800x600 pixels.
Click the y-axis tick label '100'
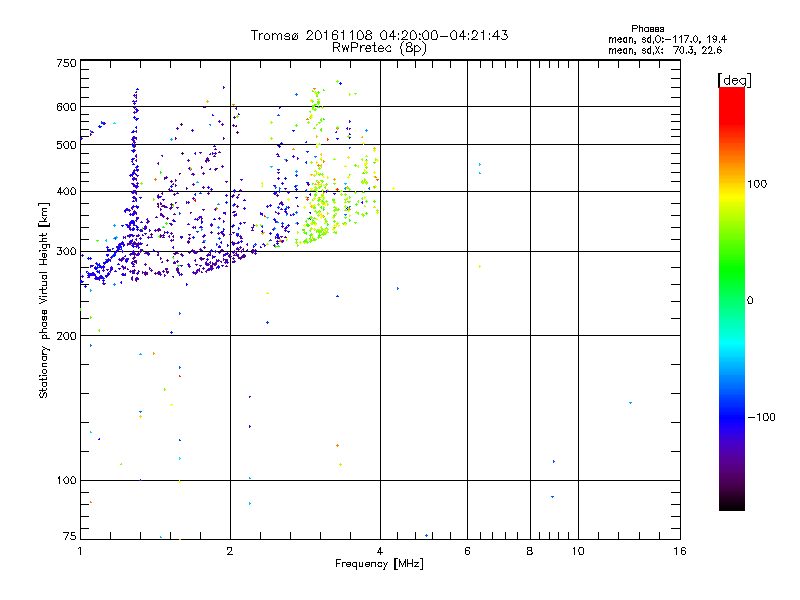66,481
